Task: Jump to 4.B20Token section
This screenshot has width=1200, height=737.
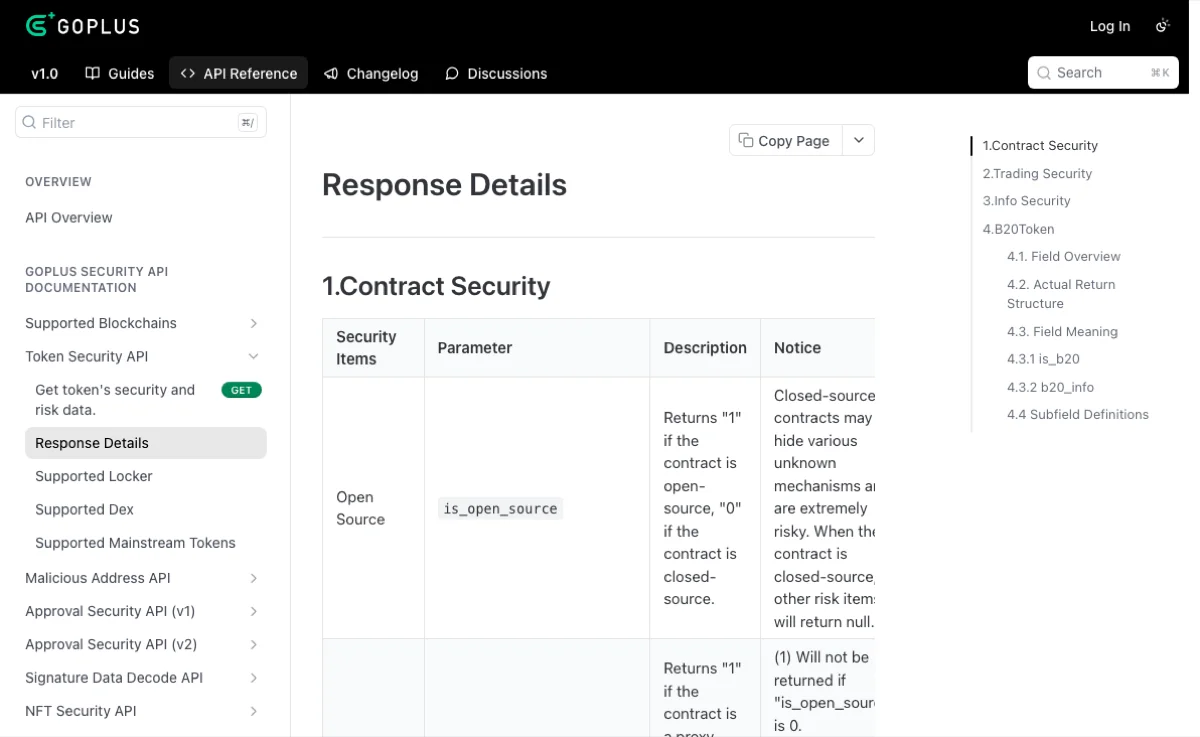Action: pos(1018,228)
